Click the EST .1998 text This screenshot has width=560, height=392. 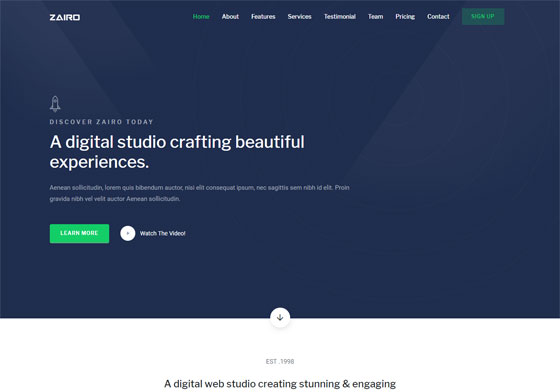(x=280, y=361)
